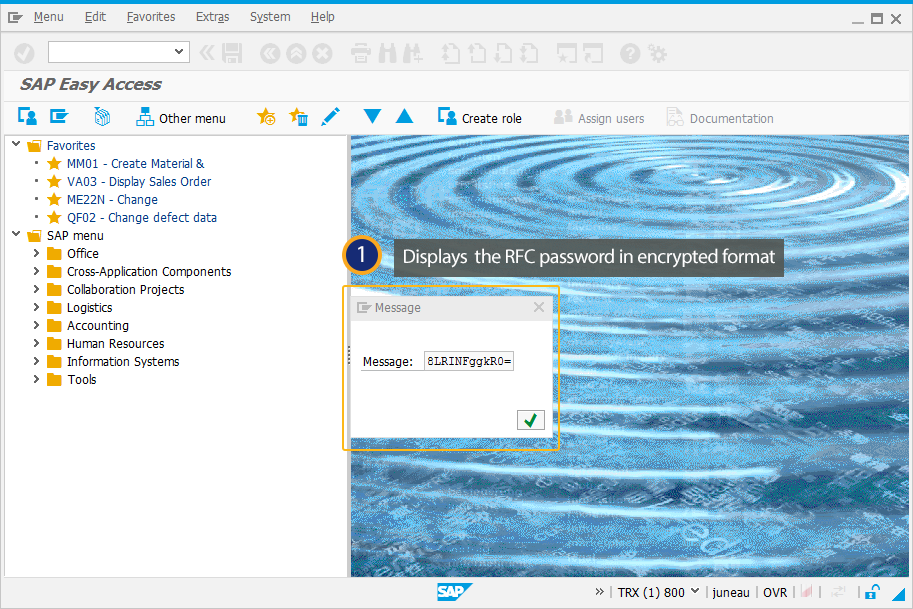The width and height of the screenshot is (913, 609).
Task: Open the Extras menu
Action: 213,17
